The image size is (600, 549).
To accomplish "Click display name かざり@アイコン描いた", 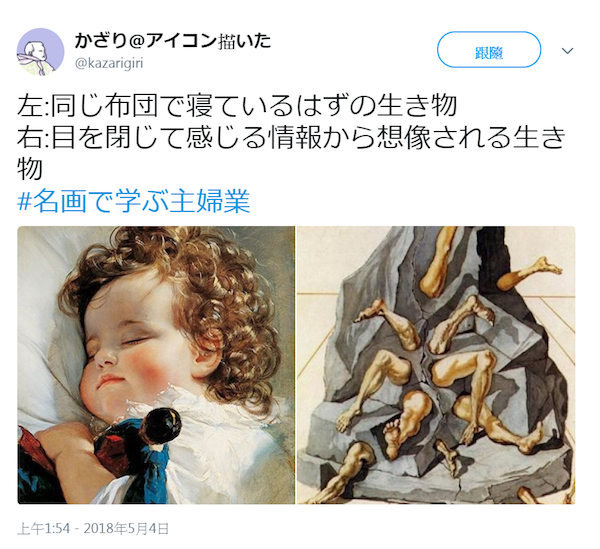I will click(x=173, y=41).
